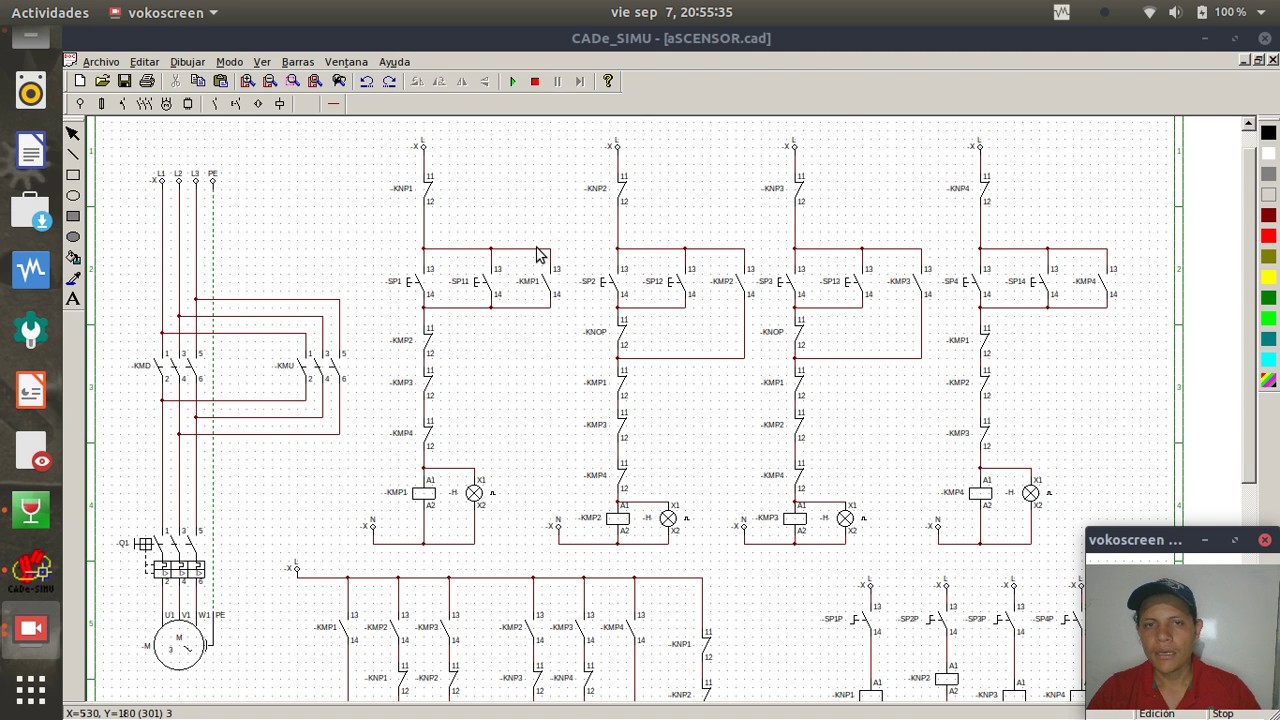Viewport: 1280px width, 720px height.
Task: Open a file using the folder icon
Action: pos(102,81)
